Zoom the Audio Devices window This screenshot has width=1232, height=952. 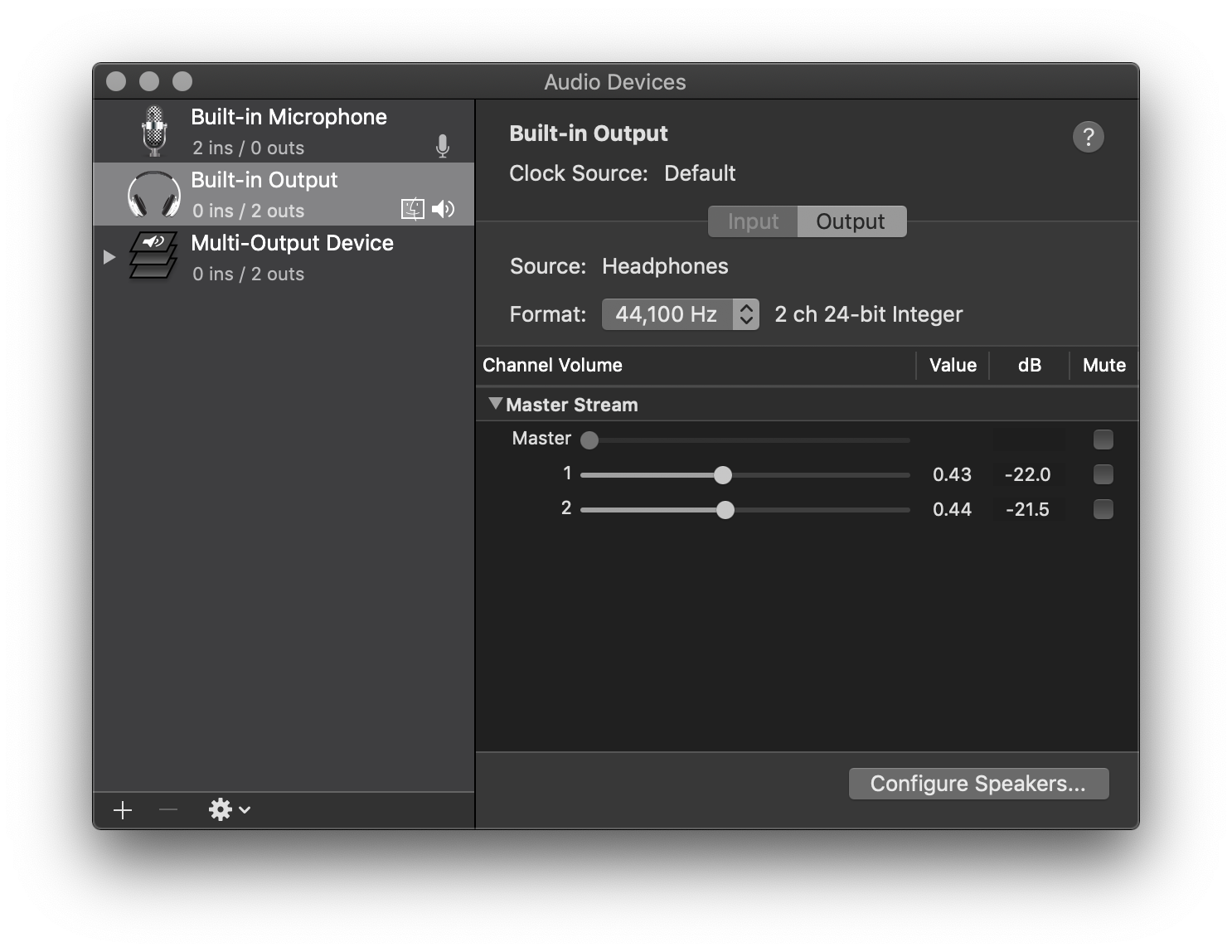(x=182, y=81)
